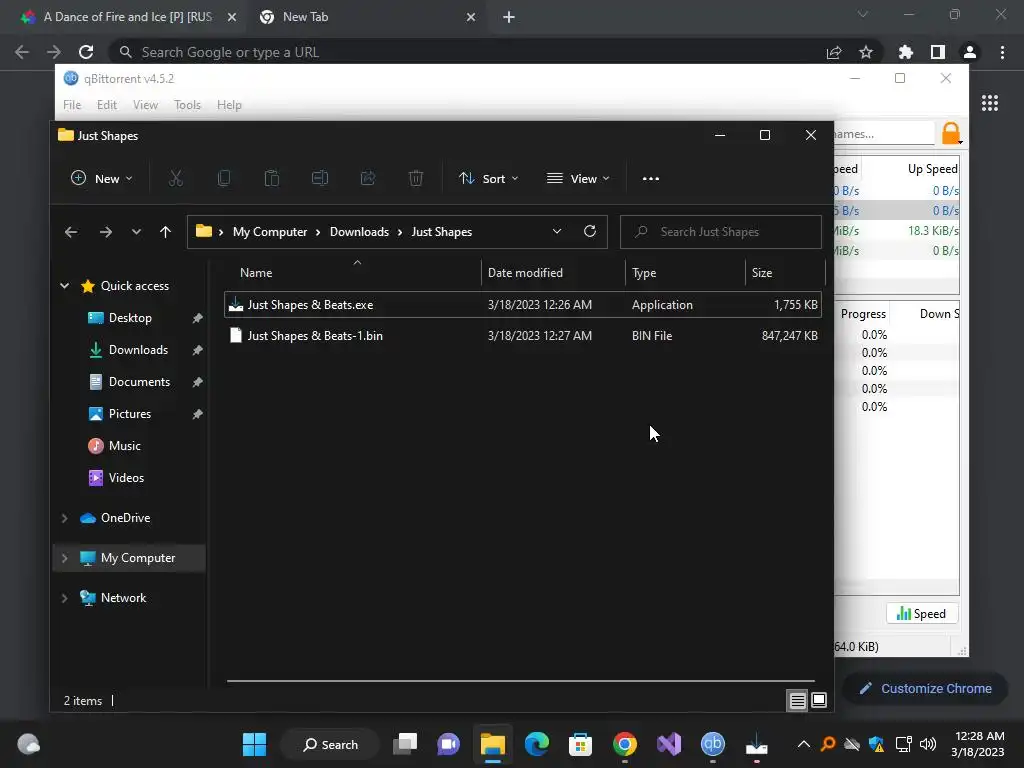Click Downloads in the breadcrumb path
The width and height of the screenshot is (1024, 768).
[359, 232]
